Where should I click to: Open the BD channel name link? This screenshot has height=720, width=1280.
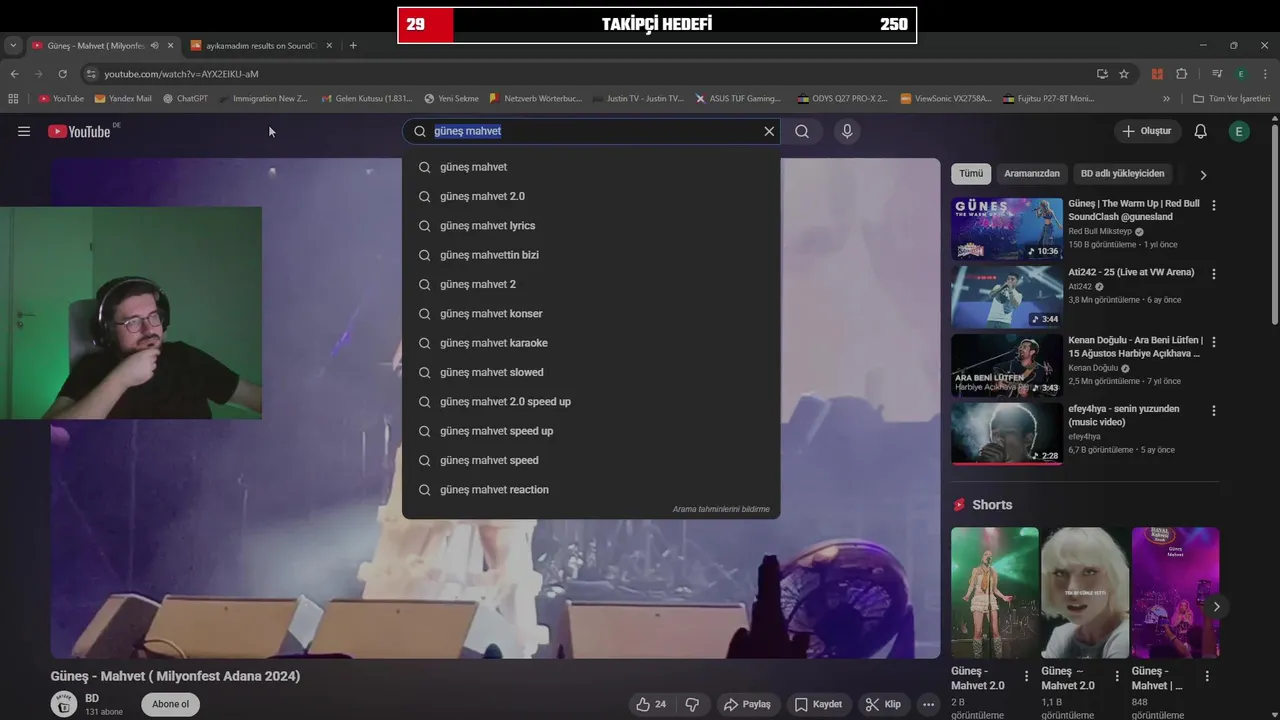[92, 698]
